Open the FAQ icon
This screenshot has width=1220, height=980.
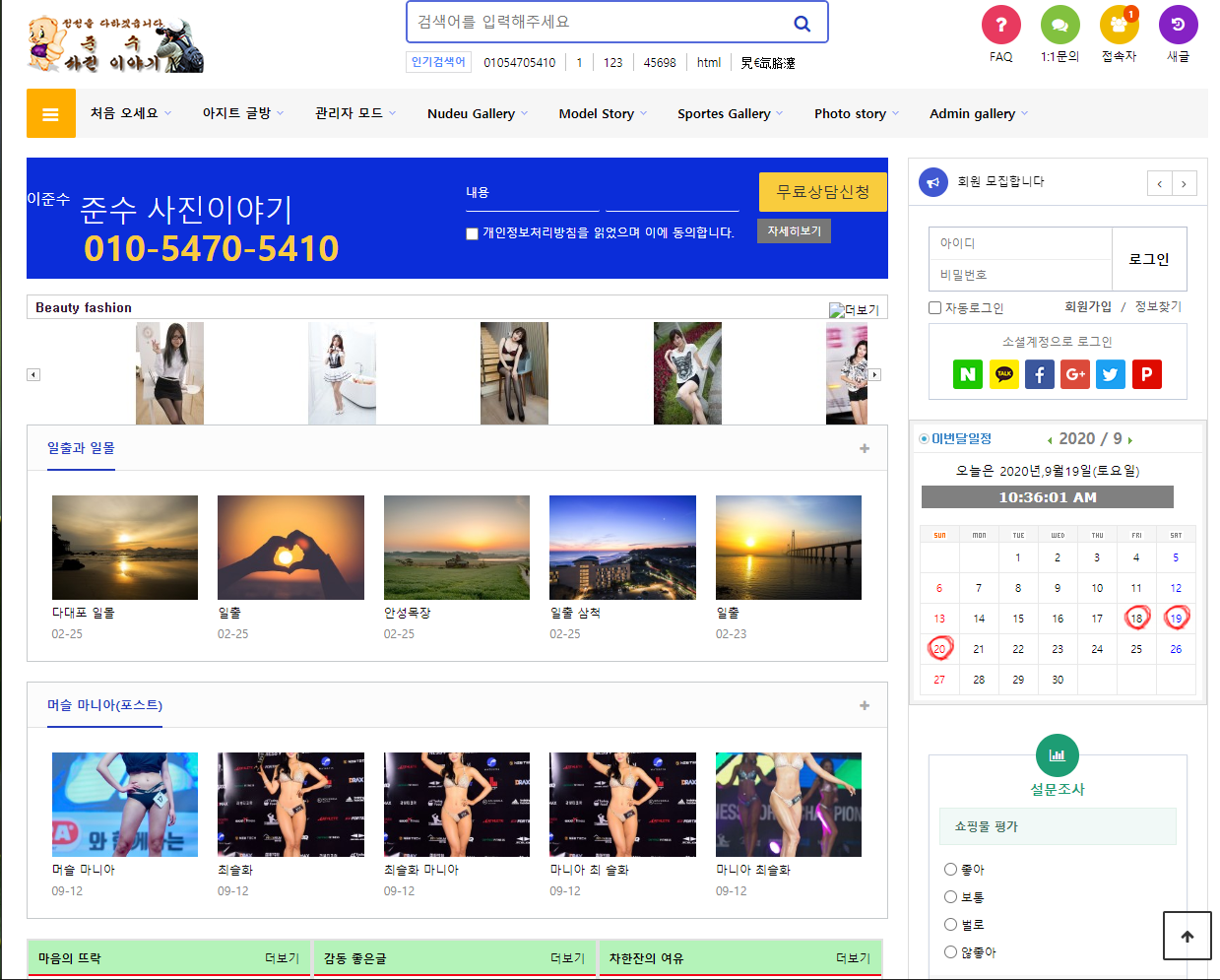[x=1000, y=25]
